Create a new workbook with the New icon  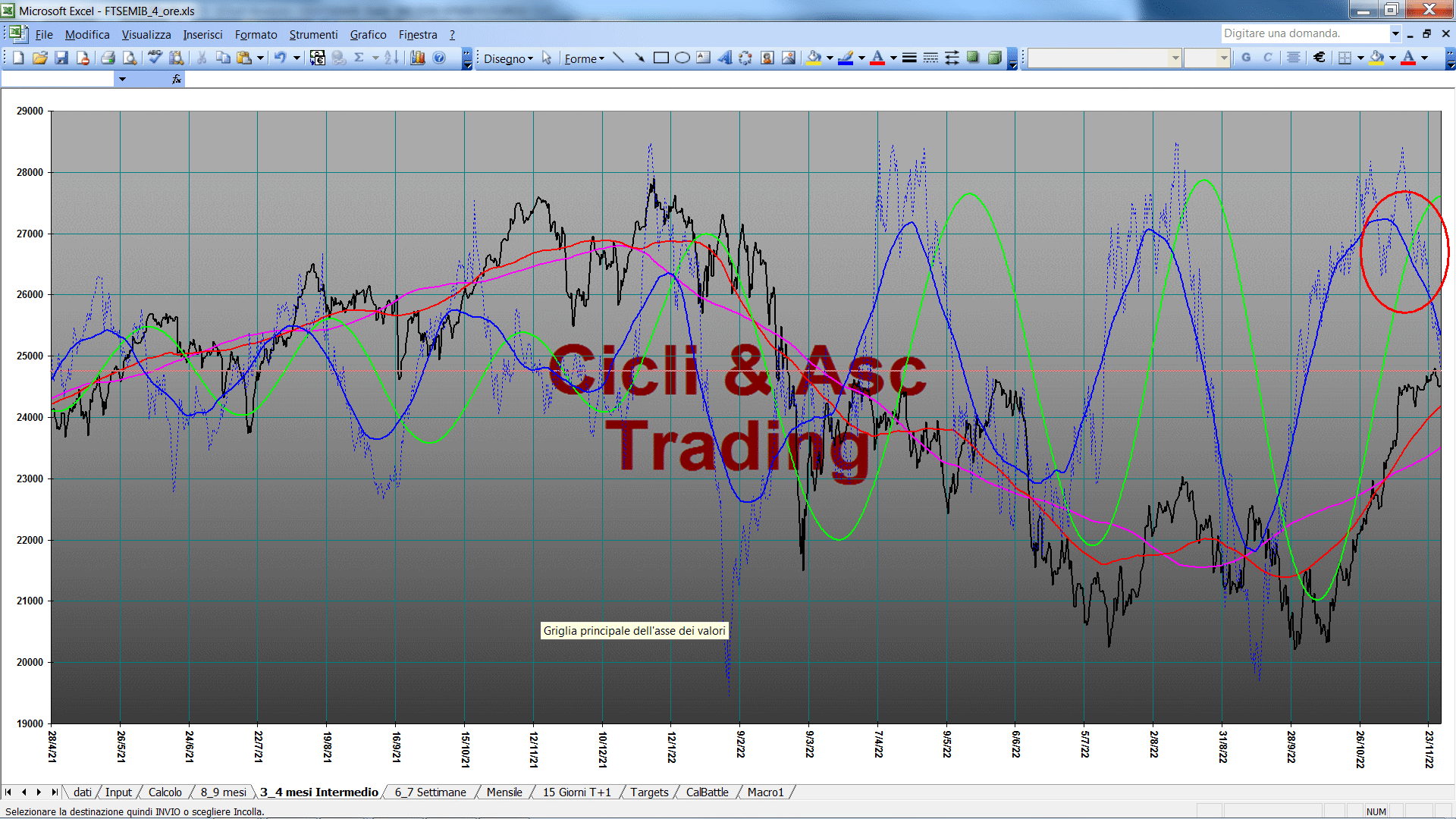point(19,58)
